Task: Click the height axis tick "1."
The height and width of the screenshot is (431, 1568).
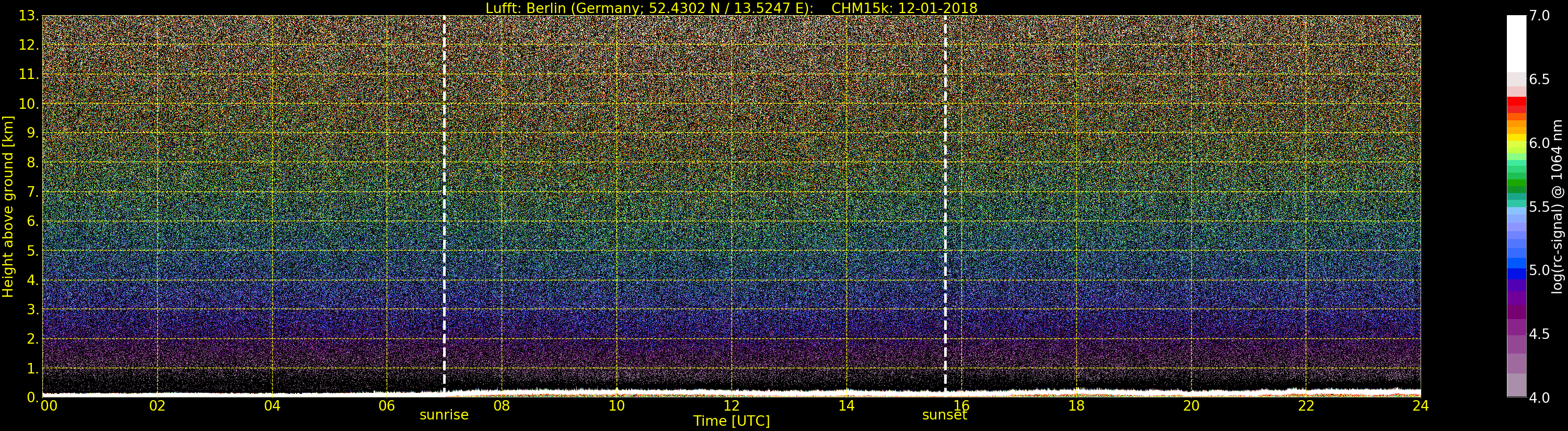Action: [x=33, y=368]
